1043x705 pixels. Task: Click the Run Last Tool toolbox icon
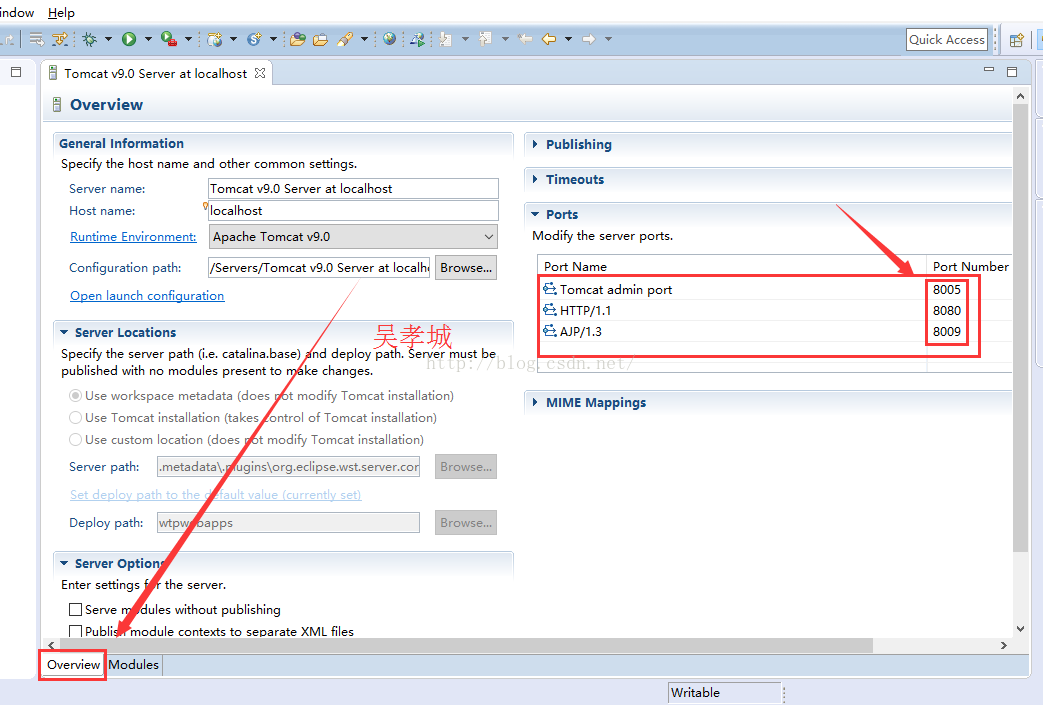pyautogui.click(x=169, y=39)
